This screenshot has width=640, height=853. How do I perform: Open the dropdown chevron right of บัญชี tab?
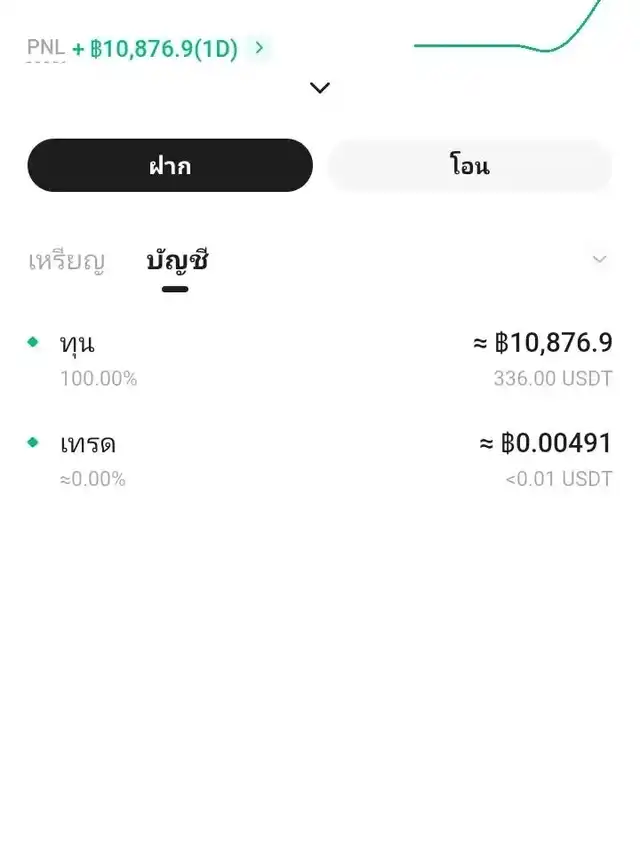pos(599,260)
